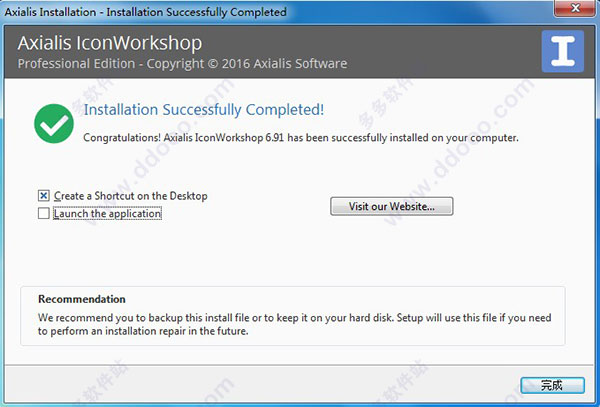Click the Professional Edition copyright line

pyautogui.click(x=183, y=63)
